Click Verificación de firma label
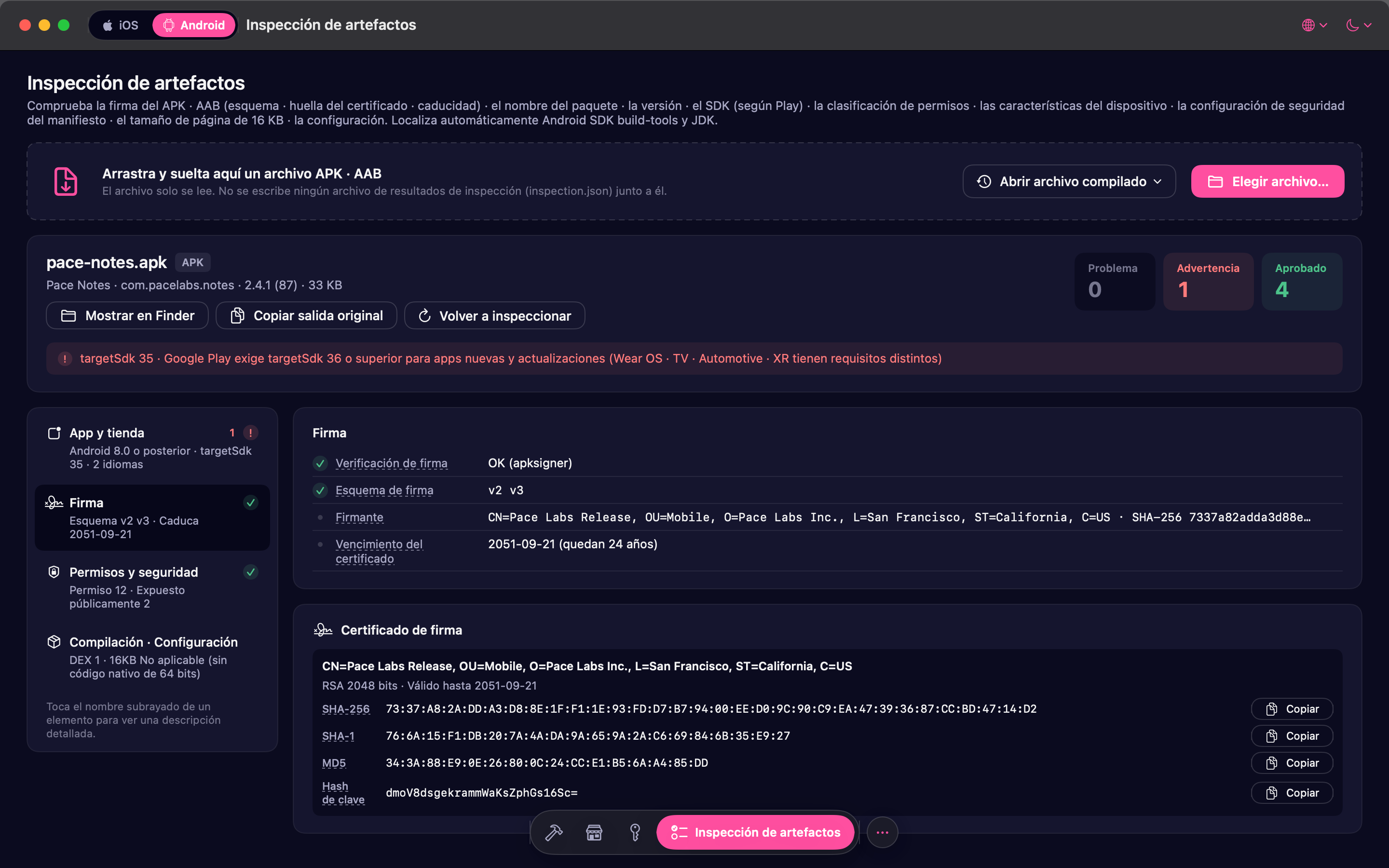This screenshot has width=1389, height=868. [392, 463]
